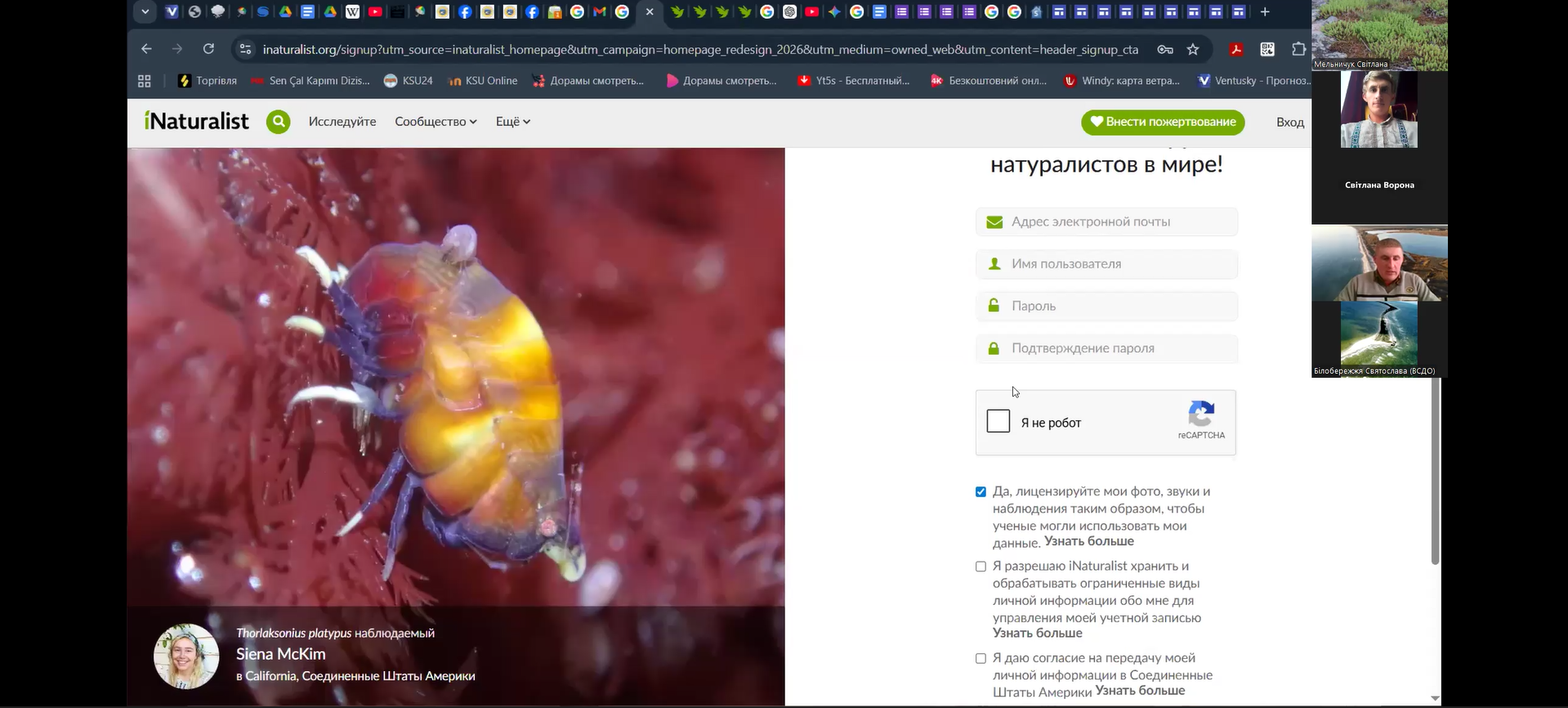Open the 'Исследуйте' menu item
The width and height of the screenshot is (1568, 708).
point(342,122)
